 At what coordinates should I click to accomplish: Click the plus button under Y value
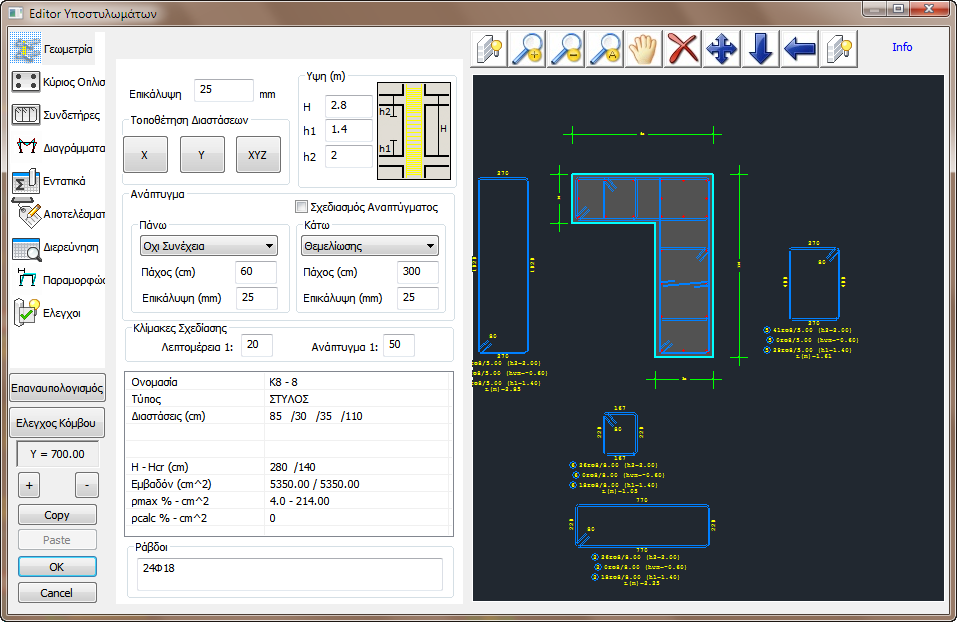pos(29,486)
